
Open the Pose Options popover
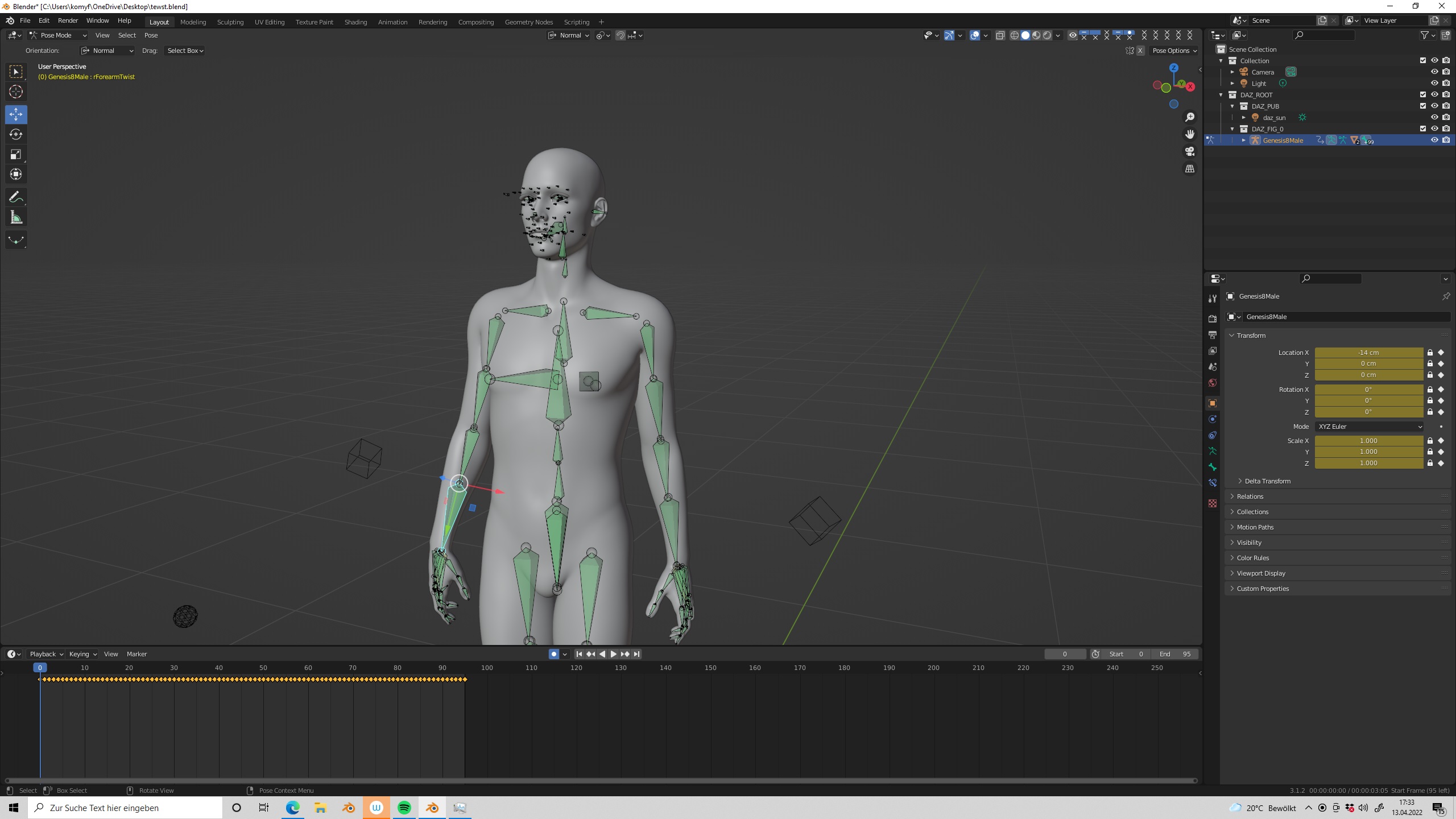pos(1174,51)
